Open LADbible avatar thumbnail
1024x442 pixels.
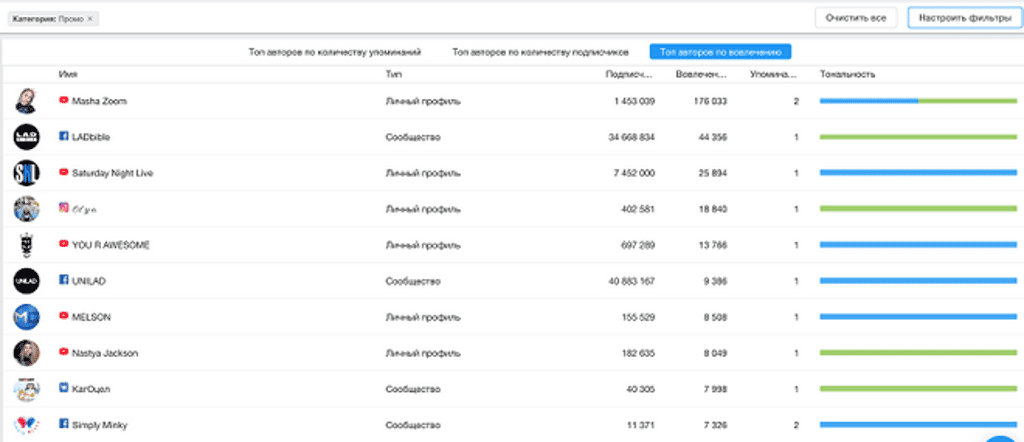point(26,137)
